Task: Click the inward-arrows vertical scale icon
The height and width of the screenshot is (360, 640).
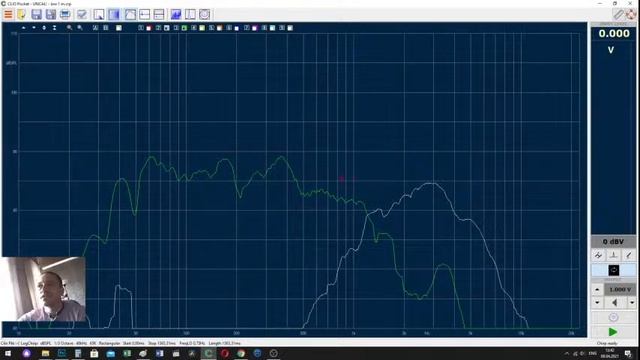Action: (x=54, y=28)
